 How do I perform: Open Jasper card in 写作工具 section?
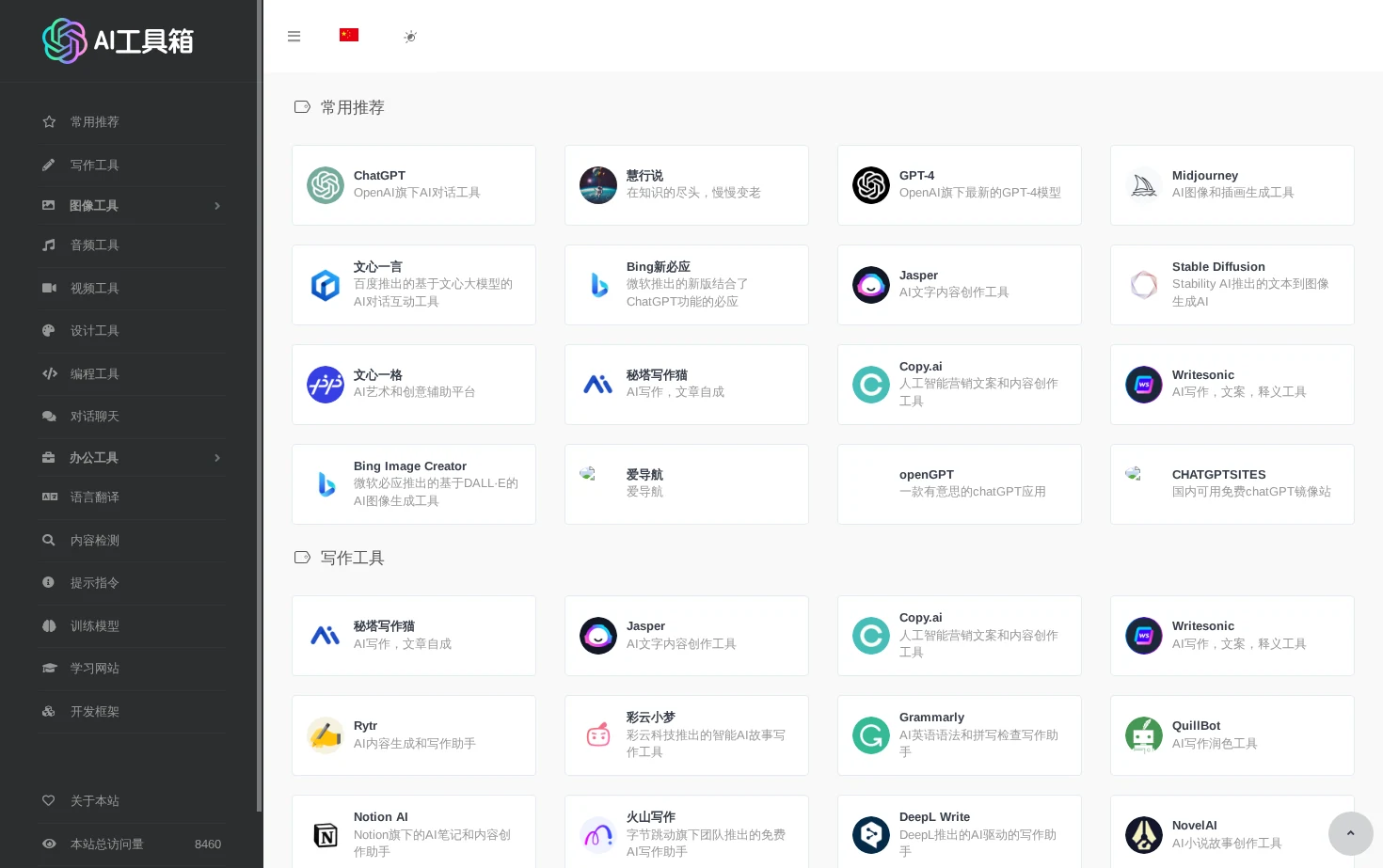(687, 636)
